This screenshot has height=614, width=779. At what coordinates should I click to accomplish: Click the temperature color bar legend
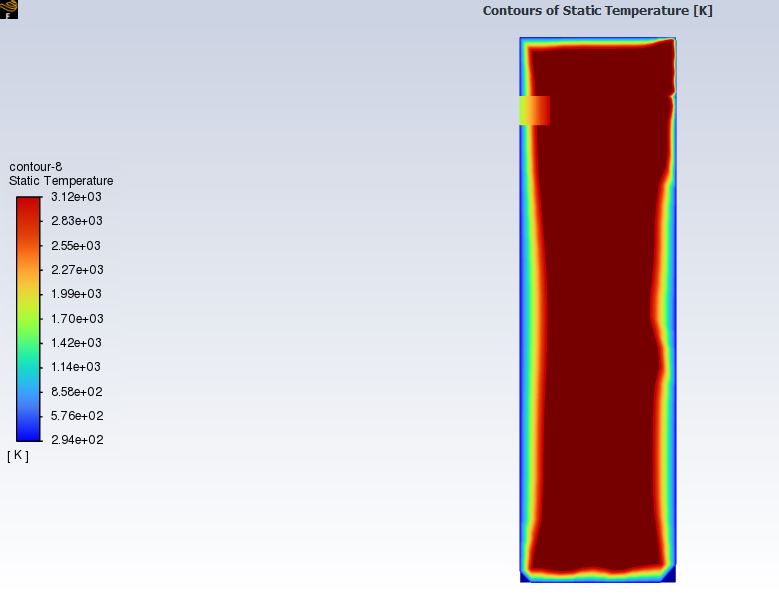coord(28,318)
